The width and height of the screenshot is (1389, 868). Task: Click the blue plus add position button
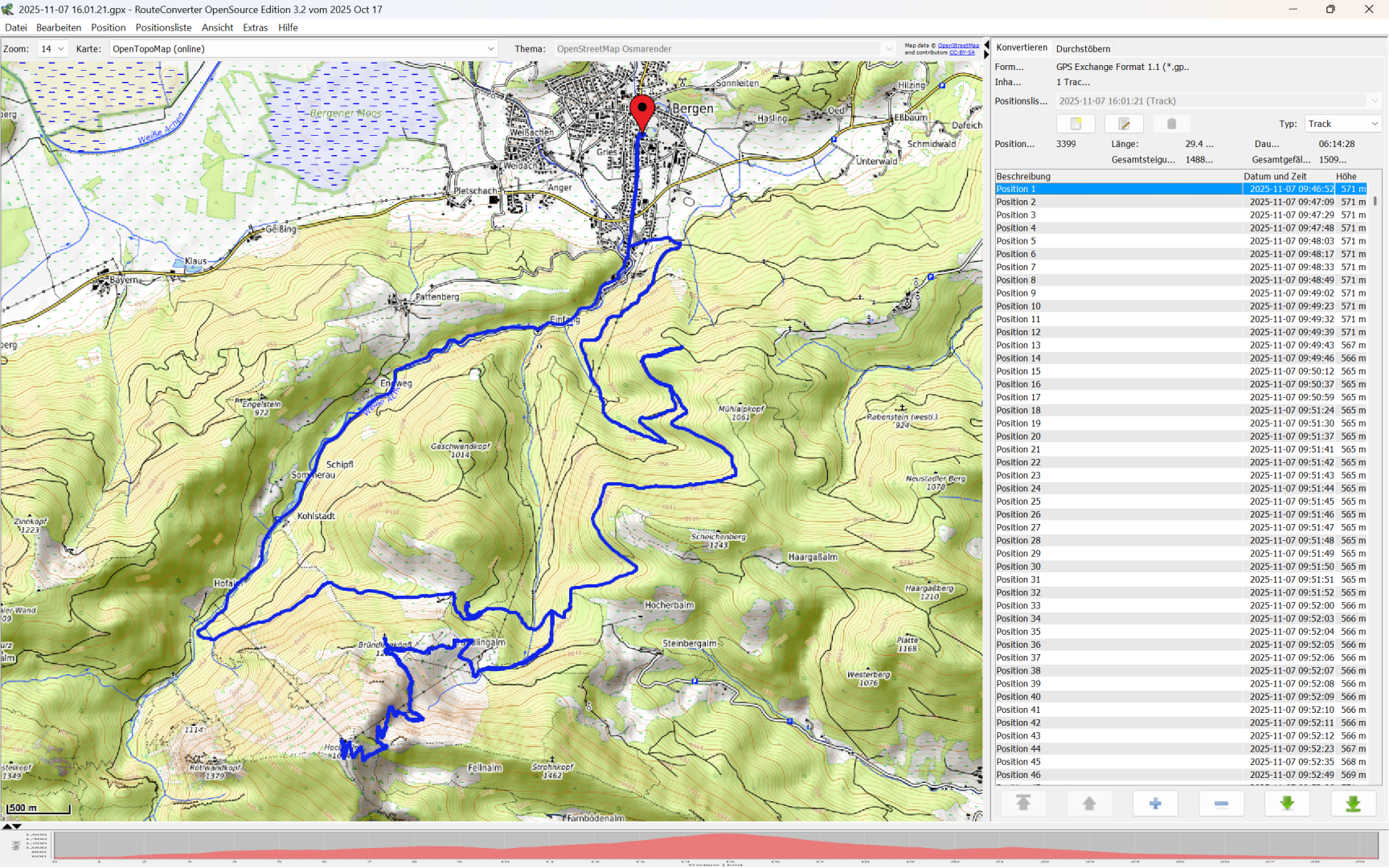[1155, 803]
